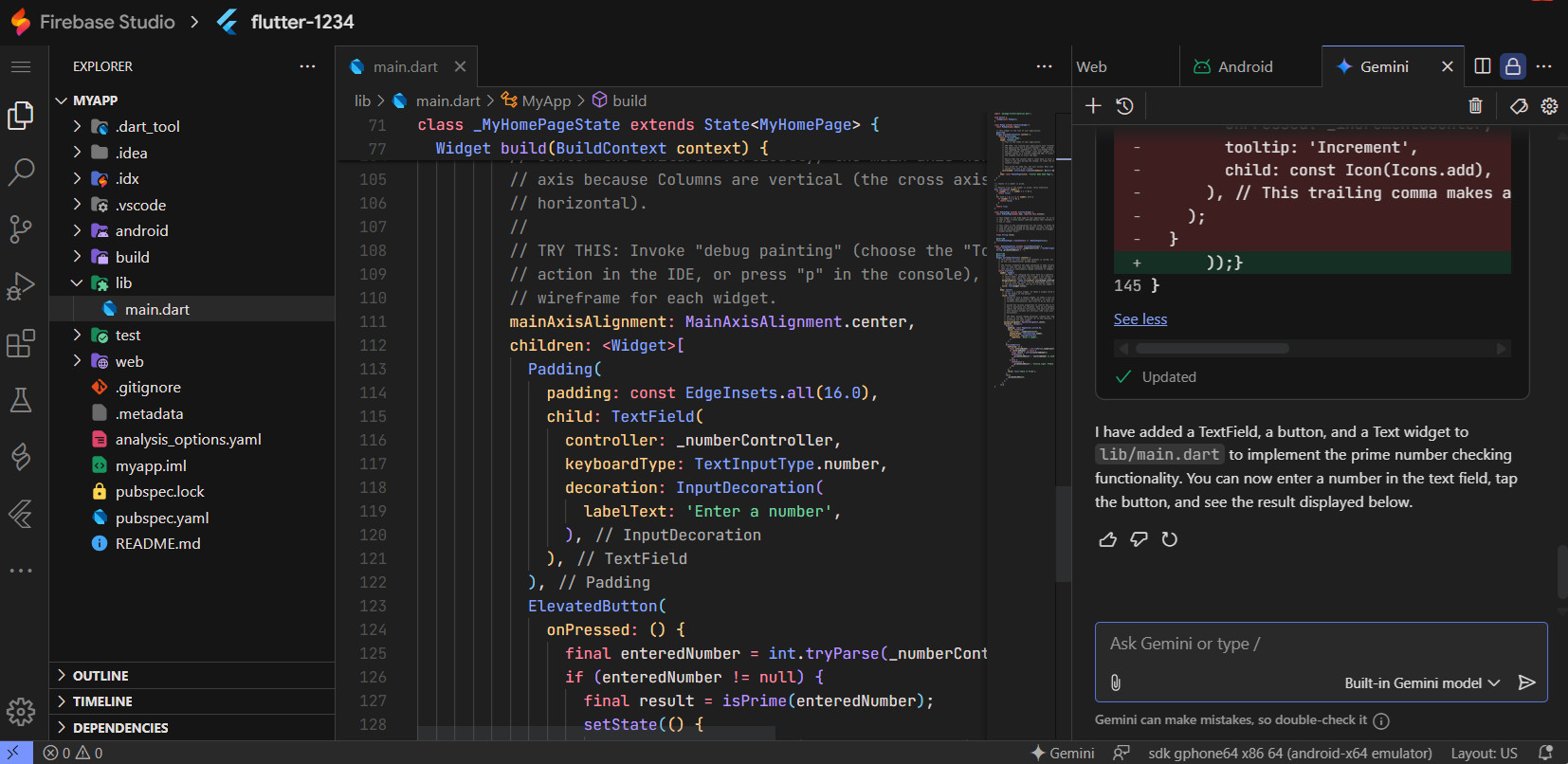Screen dimensions: 1568x764
Task: Click the MyApp breadcrumb
Action: (x=536, y=100)
